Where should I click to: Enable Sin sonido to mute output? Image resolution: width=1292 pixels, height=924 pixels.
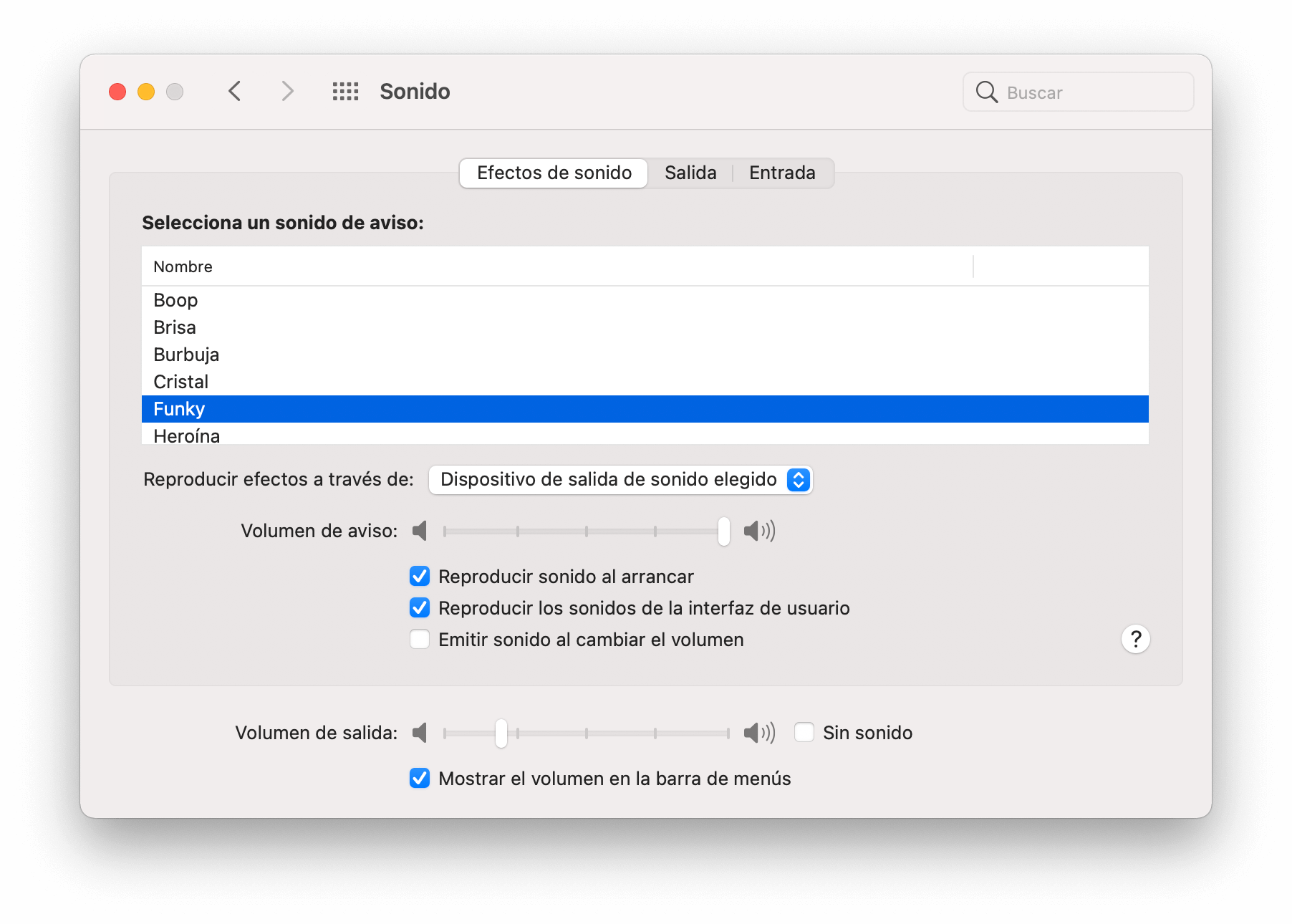point(804,732)
